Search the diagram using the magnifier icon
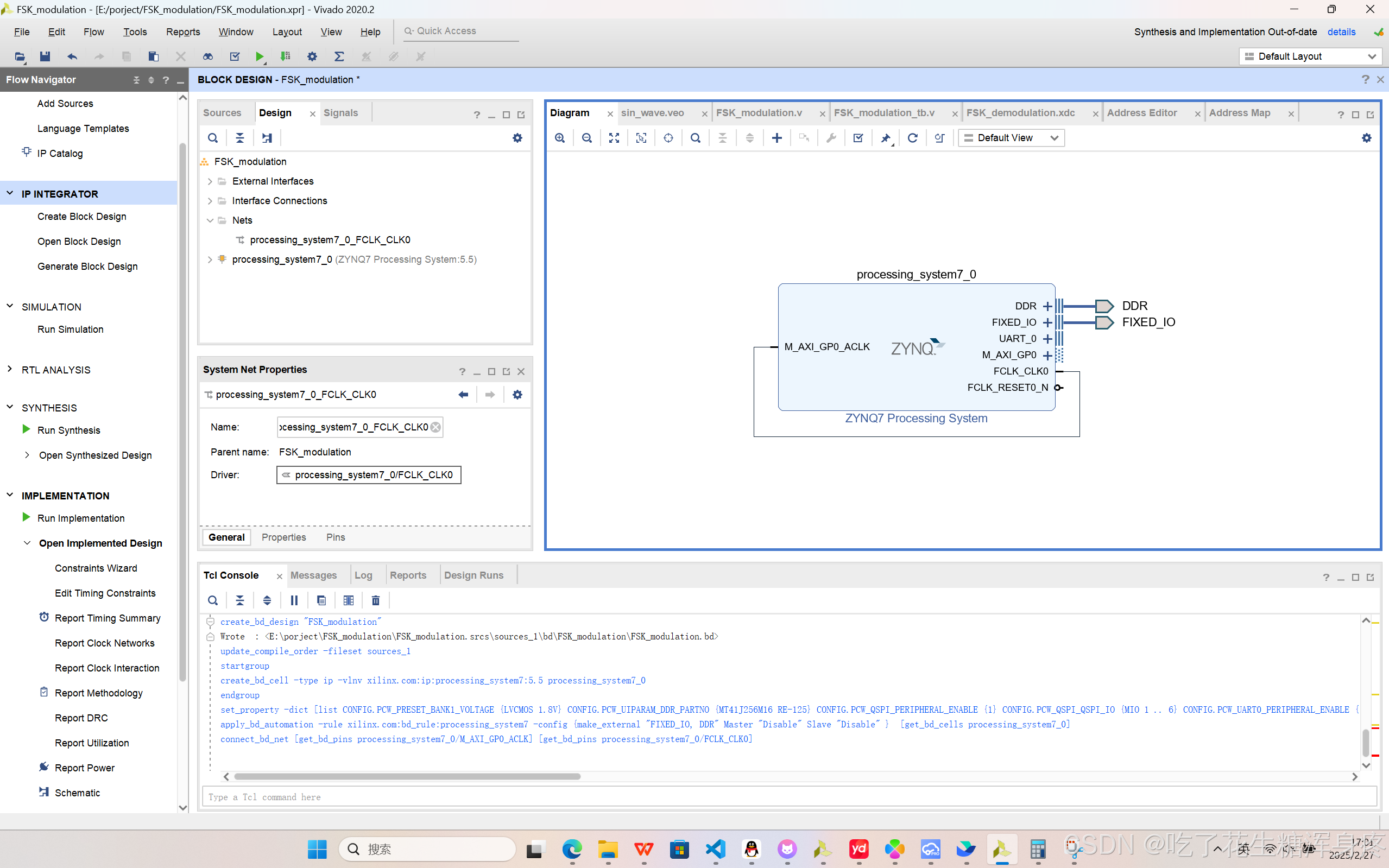Screen dimensions: 1389x868 pos(696,138)
